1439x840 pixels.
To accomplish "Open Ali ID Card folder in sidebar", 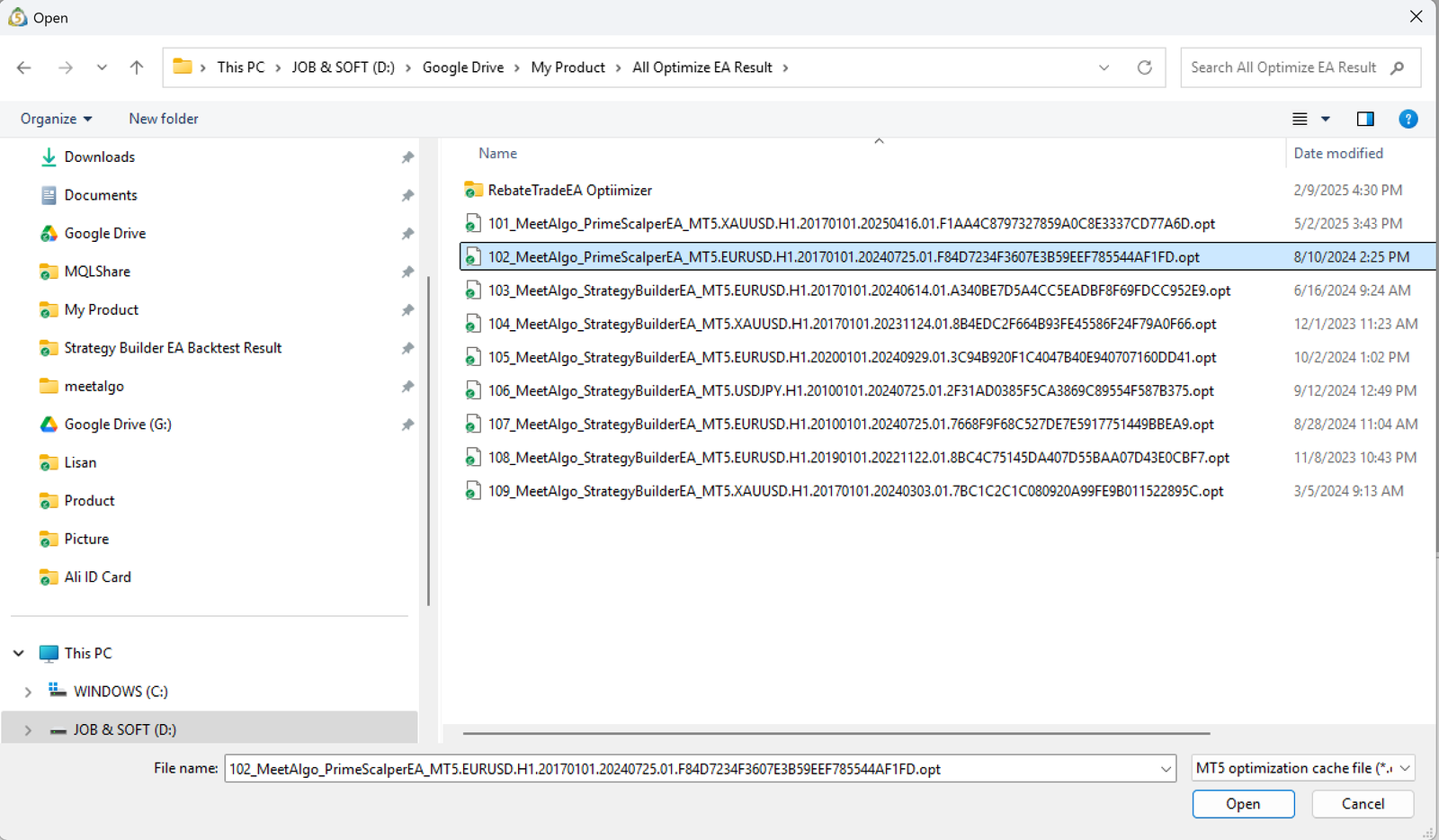I will click(x=97, y=577).
